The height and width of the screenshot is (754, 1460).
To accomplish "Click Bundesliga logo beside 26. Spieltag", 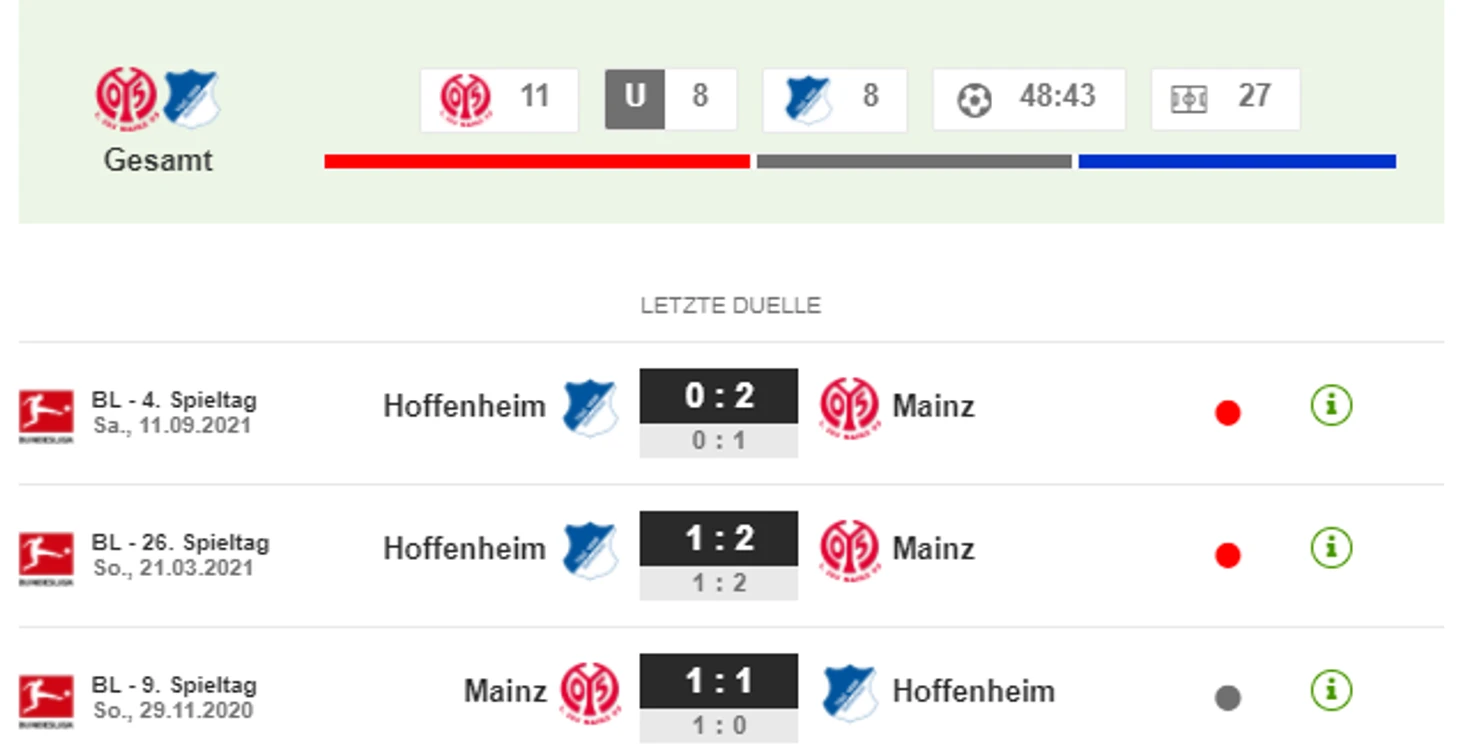I will coord(46,558).
